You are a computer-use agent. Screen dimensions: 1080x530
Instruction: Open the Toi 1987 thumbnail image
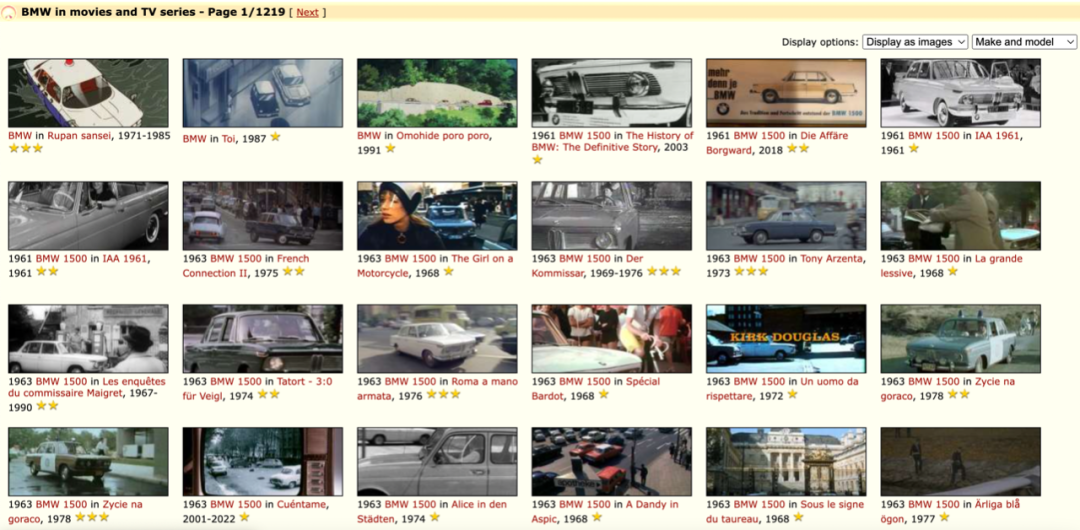click(x=262, y=93)
